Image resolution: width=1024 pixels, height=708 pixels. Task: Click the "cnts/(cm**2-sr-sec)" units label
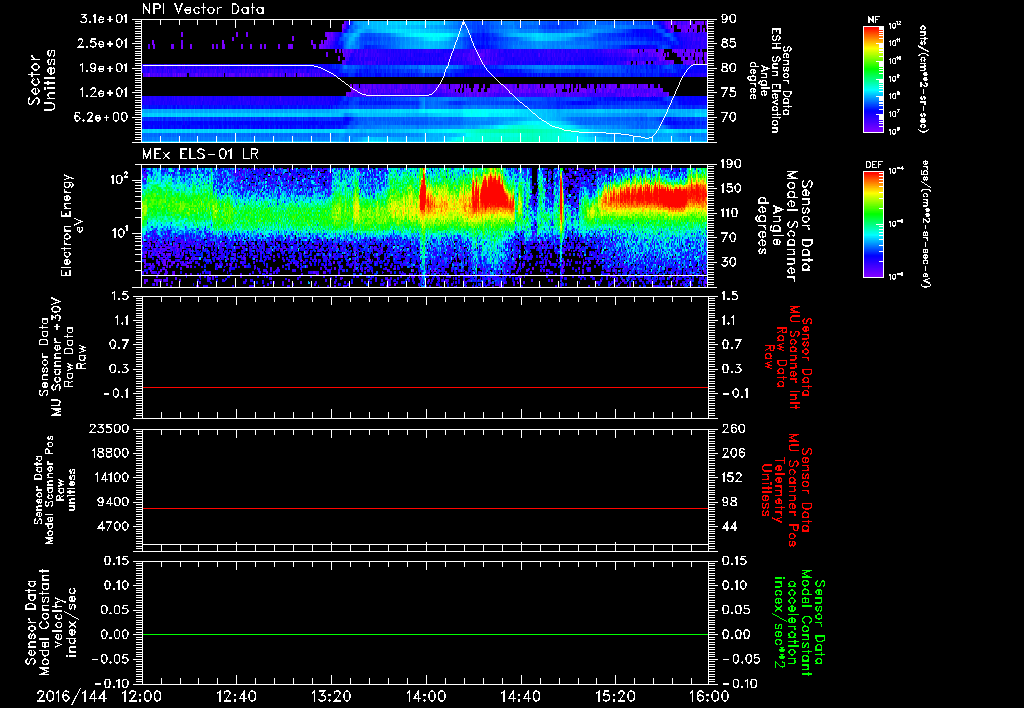[923, 79]
